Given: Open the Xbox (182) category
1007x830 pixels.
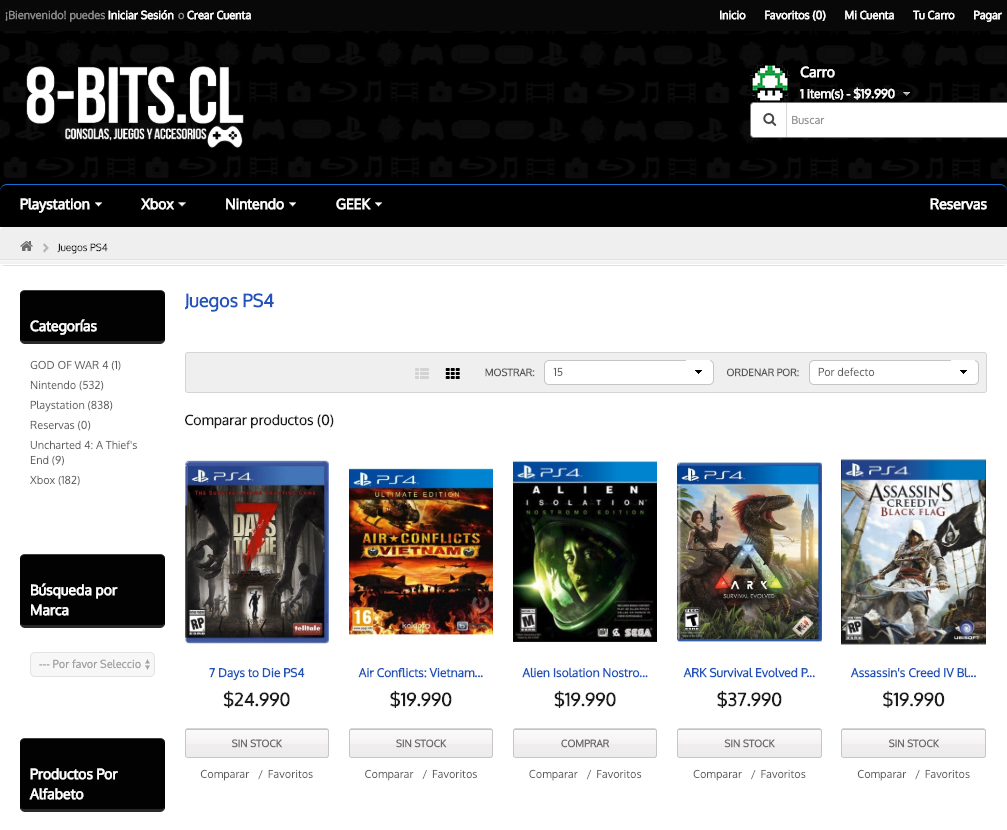Looking at the screenshot, I should coord(55,480).
